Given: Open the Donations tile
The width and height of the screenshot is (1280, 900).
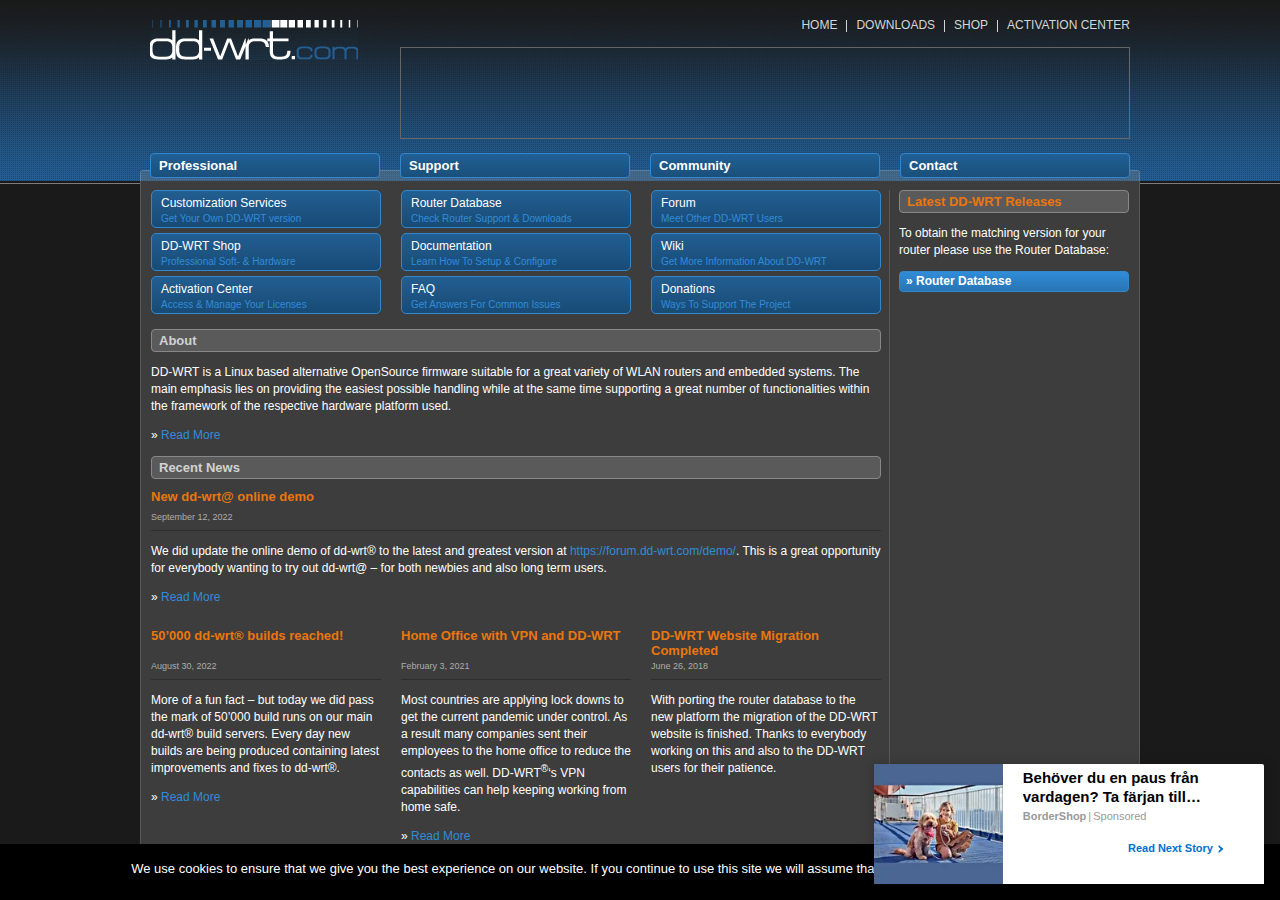Looking at the screenshot, I should click(766, 295).
